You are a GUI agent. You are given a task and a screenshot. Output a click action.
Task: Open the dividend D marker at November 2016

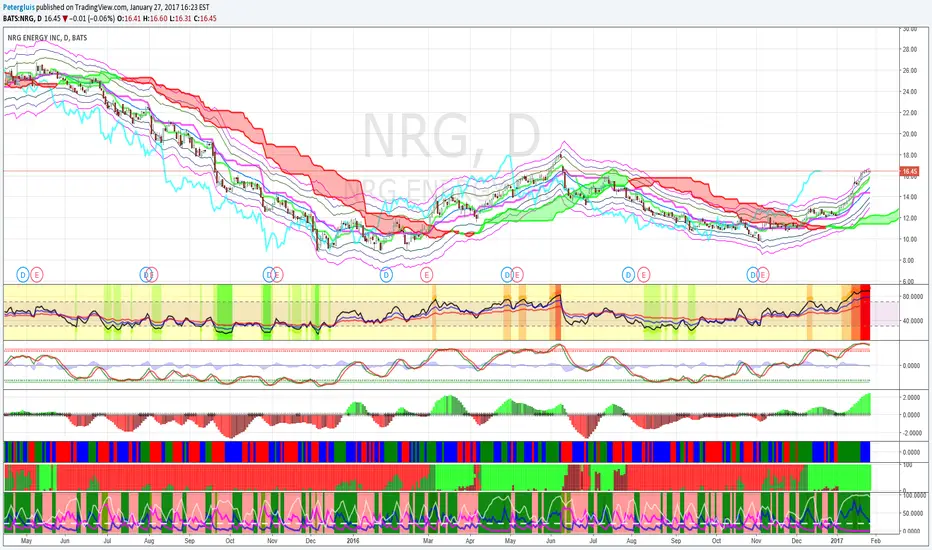(753, 275)
